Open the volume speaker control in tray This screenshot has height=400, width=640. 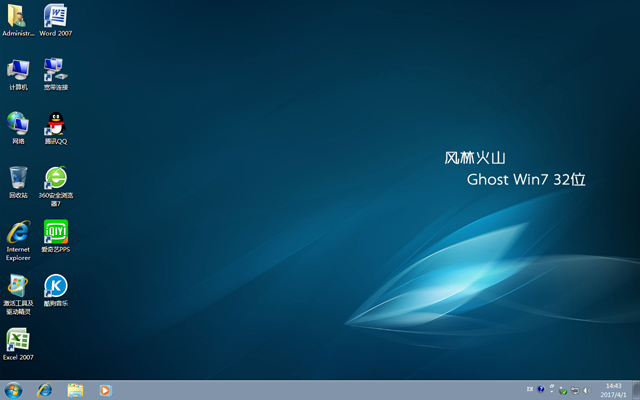[x=586, y=390]
